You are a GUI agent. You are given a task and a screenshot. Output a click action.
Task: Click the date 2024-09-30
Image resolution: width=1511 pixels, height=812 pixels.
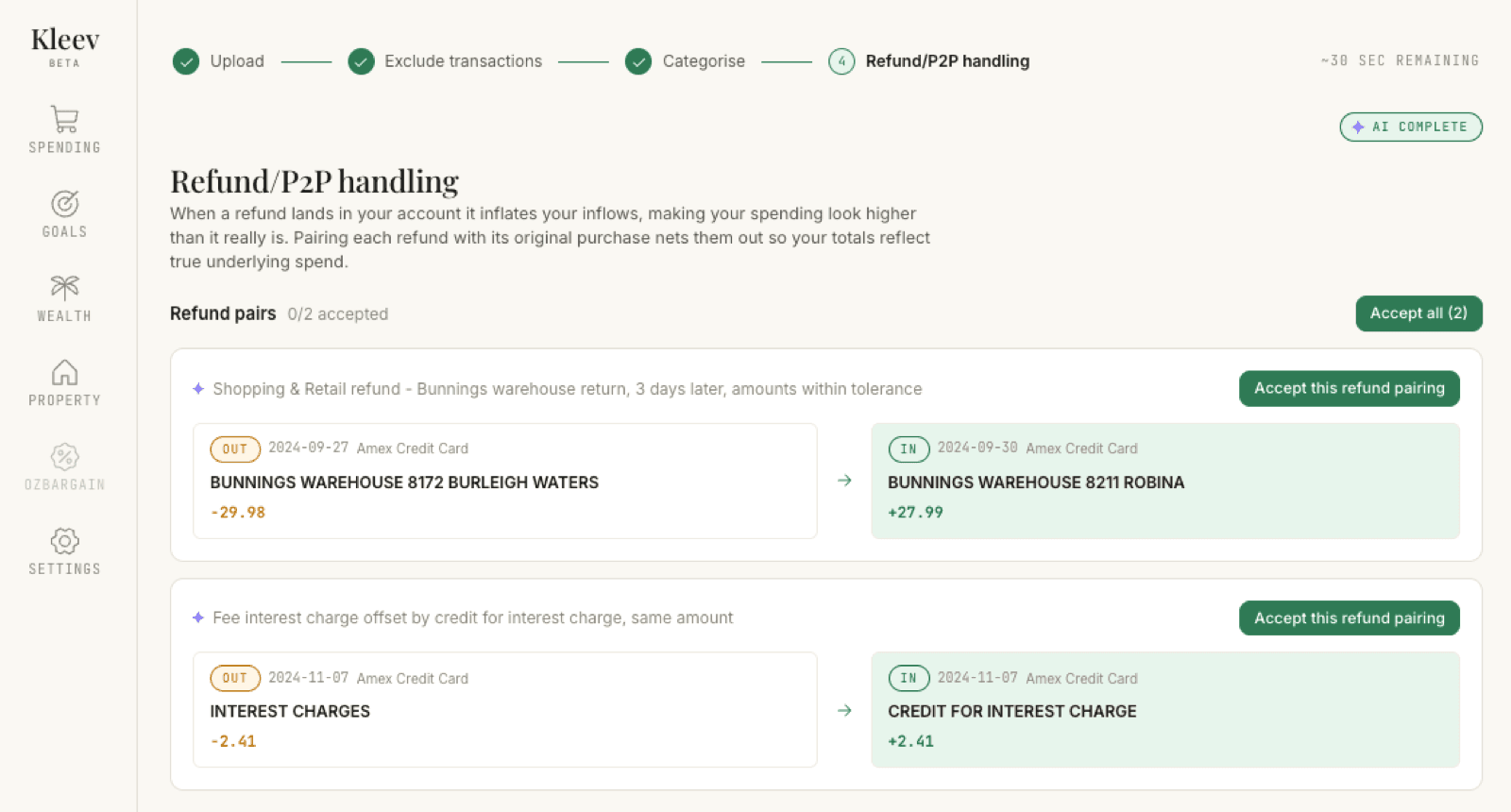coord(977,448)
